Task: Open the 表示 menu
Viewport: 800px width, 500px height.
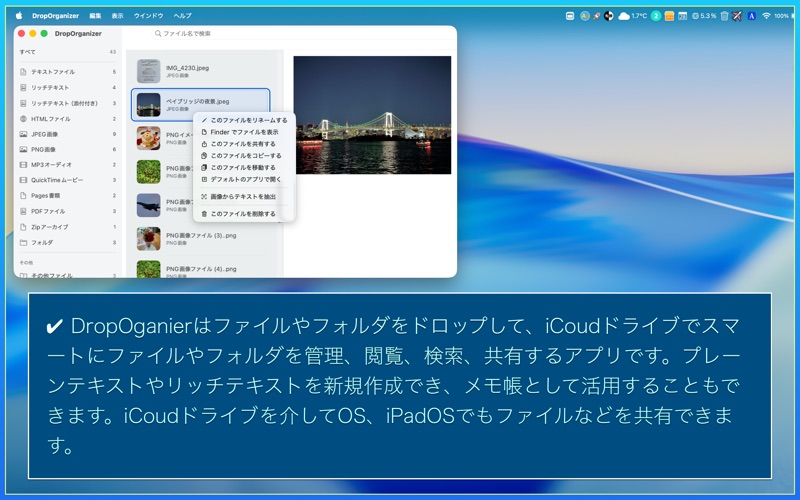Action: pyautogui.click(x=117, y=16)
